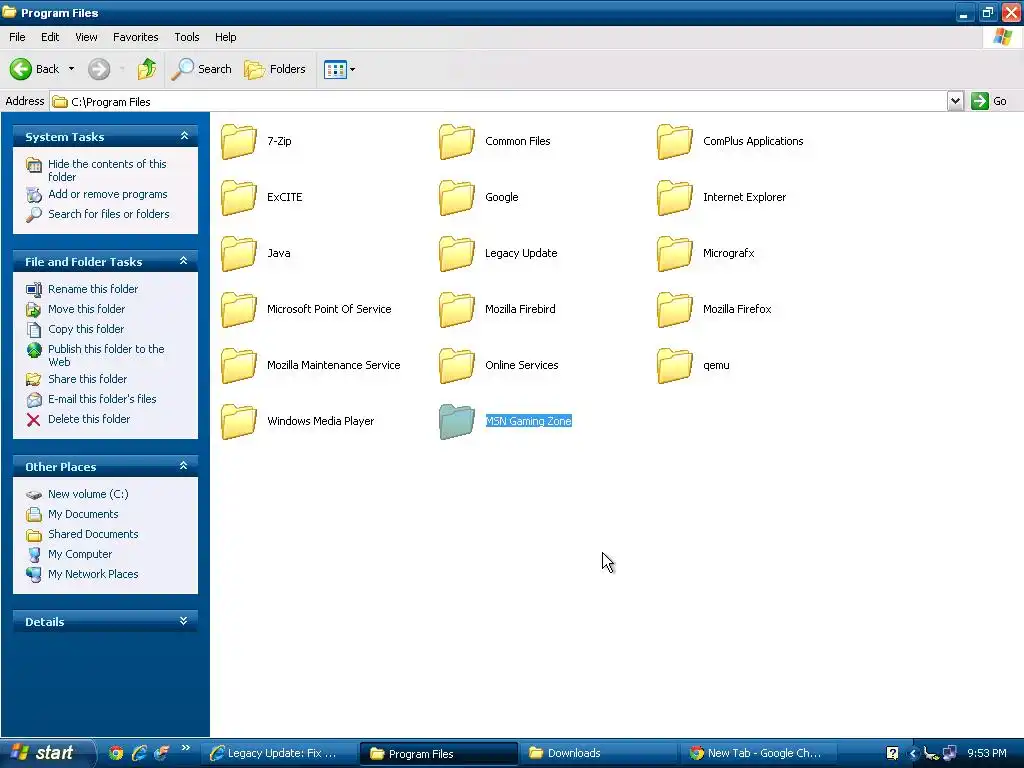Open the File menu
1024x768 pixels.
(17, 37)
